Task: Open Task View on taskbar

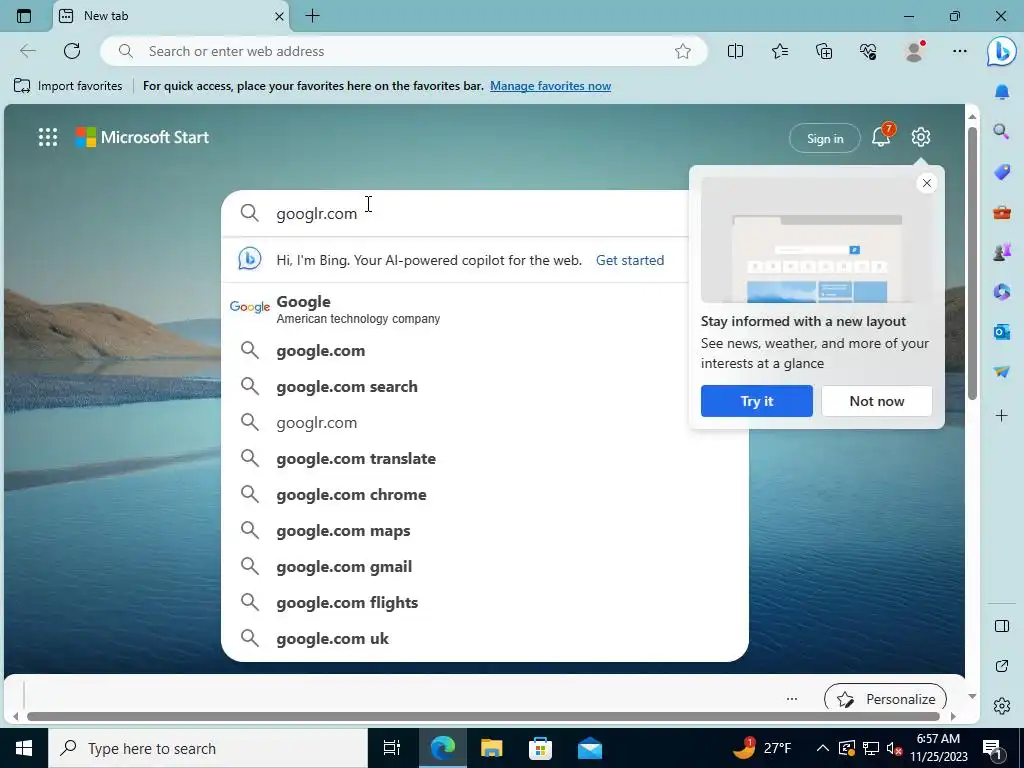Action: pos(392,748)
